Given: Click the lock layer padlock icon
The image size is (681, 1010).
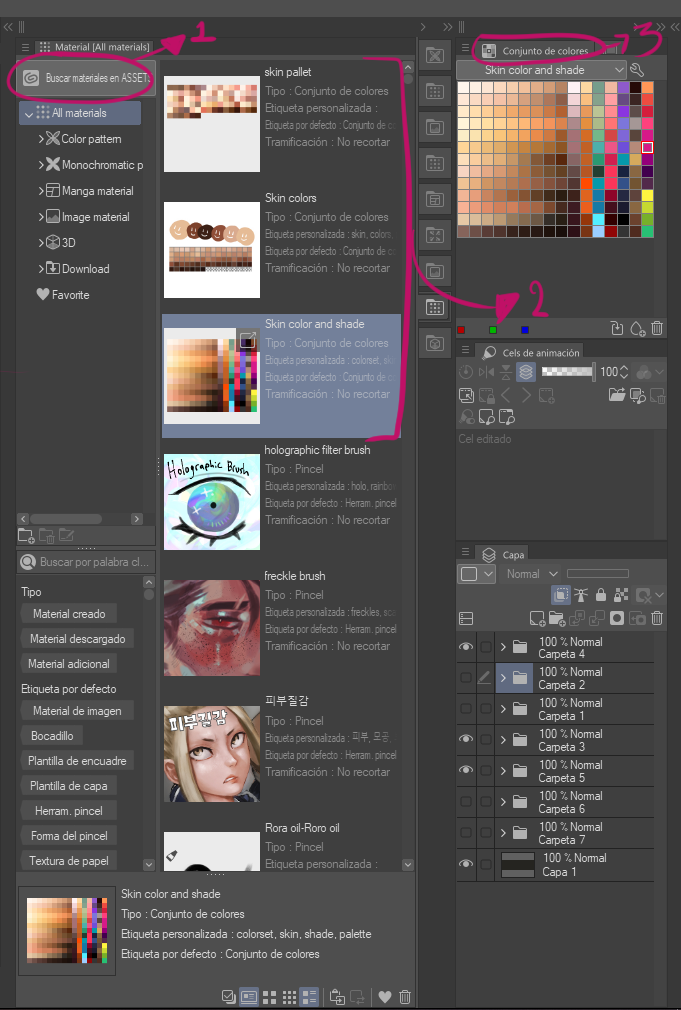Looking at the screenshot, I should tap(601, 595).
